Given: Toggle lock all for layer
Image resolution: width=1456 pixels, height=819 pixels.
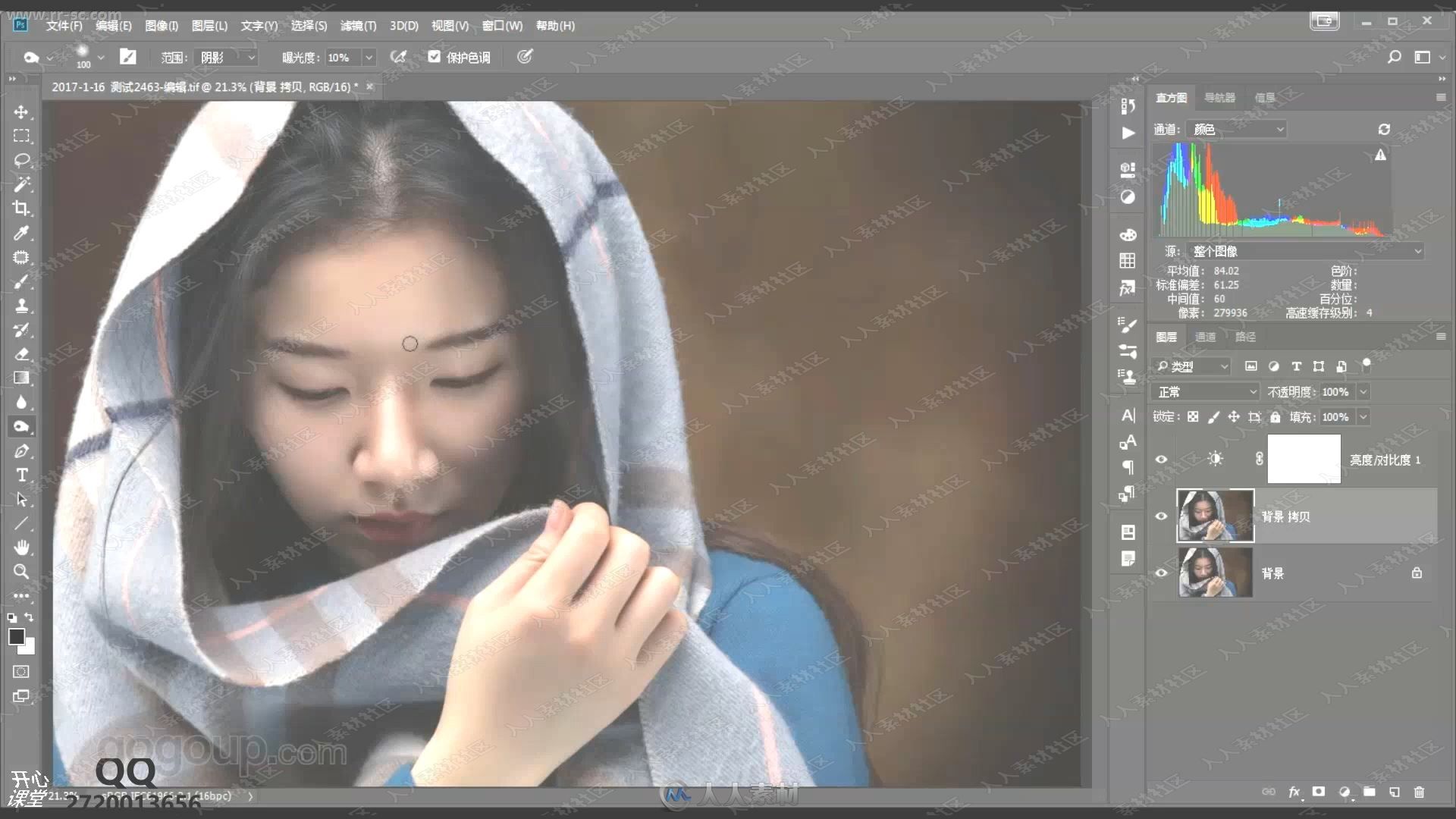Looking at the screenshot, I should [x=1276, y=417].
